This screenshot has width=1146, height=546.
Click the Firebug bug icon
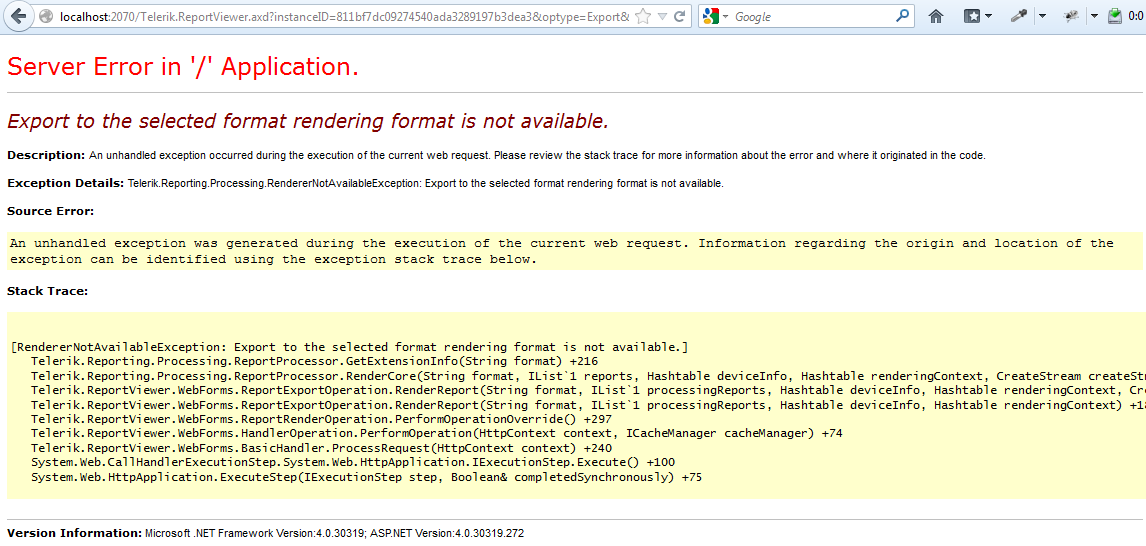coord(1071,16)
